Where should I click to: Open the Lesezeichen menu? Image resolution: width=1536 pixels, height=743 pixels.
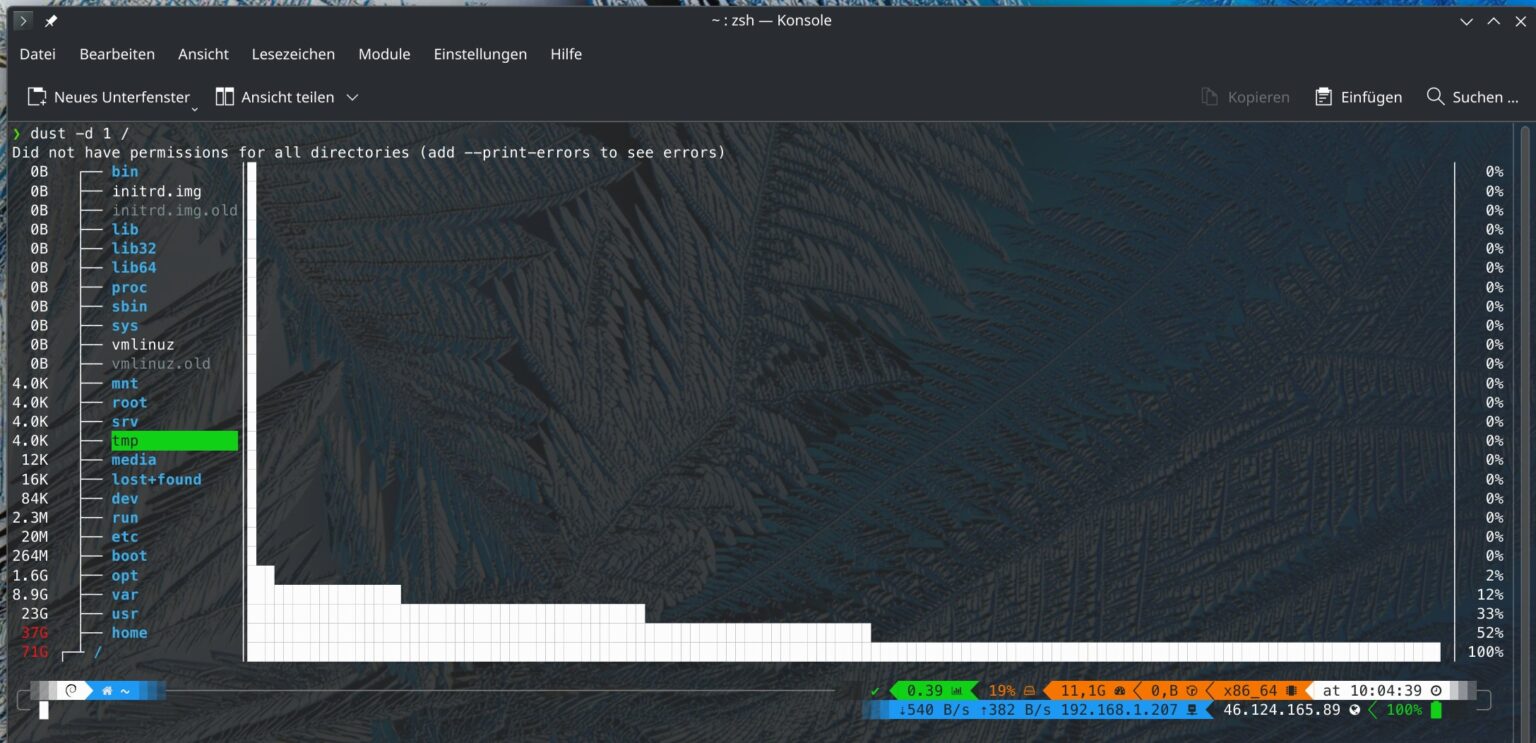293,54
